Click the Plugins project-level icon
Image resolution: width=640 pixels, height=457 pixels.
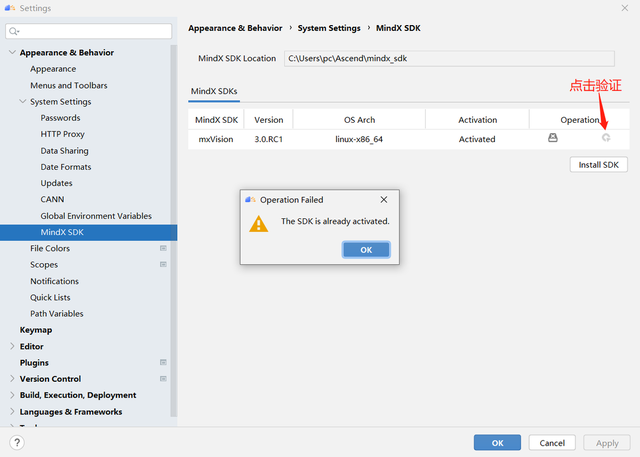tap(163, 362)
